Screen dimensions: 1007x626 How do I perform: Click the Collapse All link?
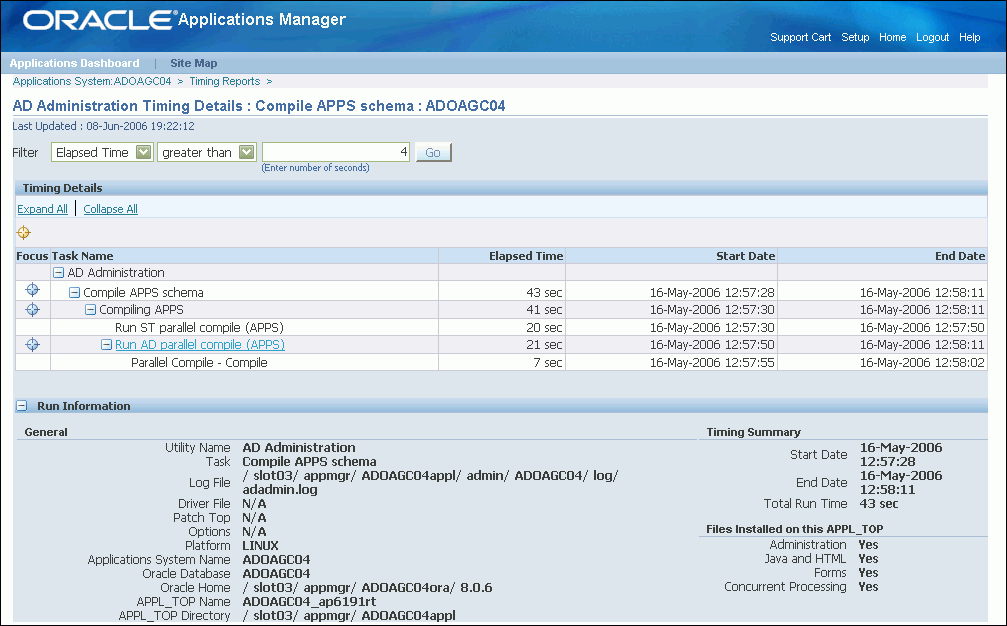[110, 209]
